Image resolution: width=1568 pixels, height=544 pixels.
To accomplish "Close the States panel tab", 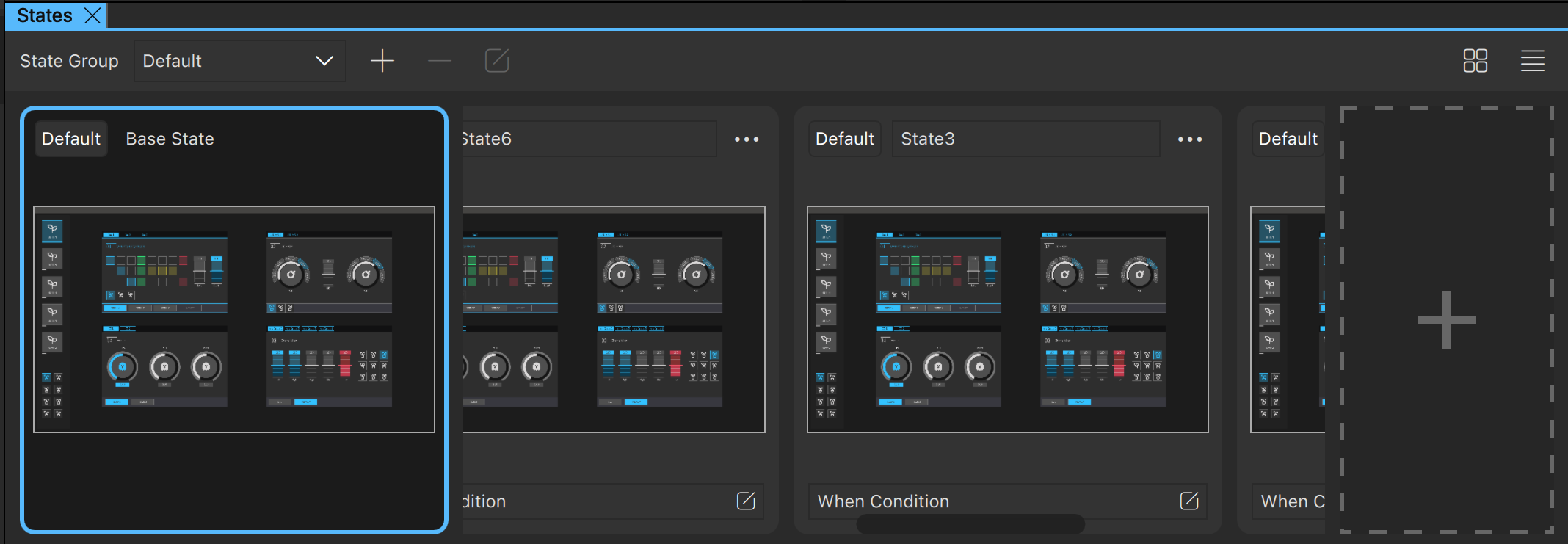I will (92, 15).
